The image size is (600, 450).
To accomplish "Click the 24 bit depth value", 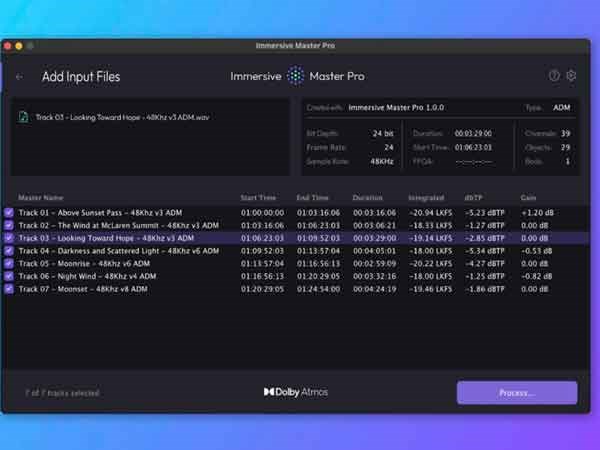I will tap(383, 133).
